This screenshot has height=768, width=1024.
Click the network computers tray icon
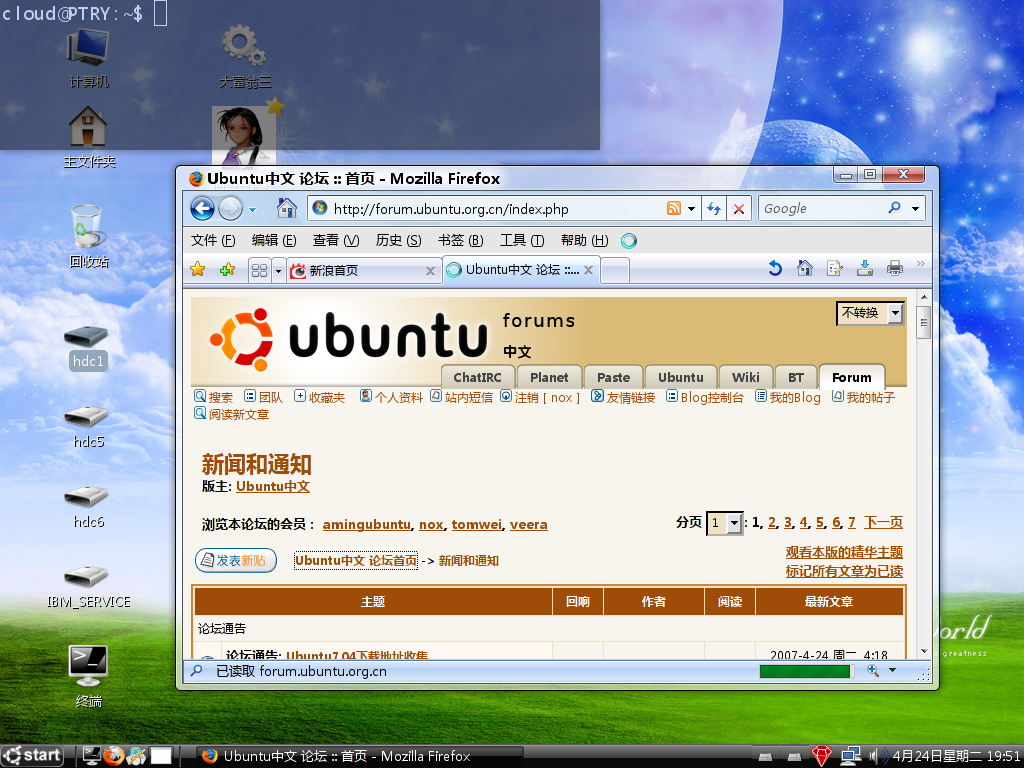click(850, 756)
